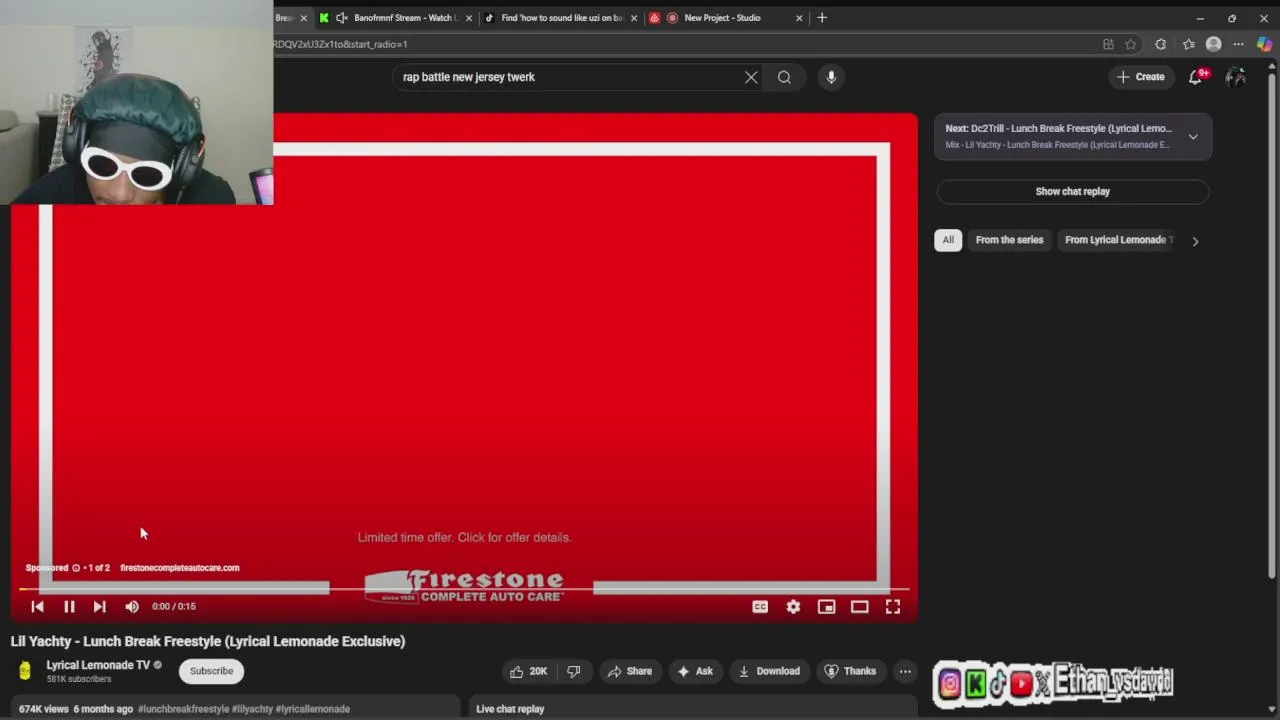This screenshot has height=720, width=1280.
Task: Select the From the series chip
Action: (x=1009, y=240)
